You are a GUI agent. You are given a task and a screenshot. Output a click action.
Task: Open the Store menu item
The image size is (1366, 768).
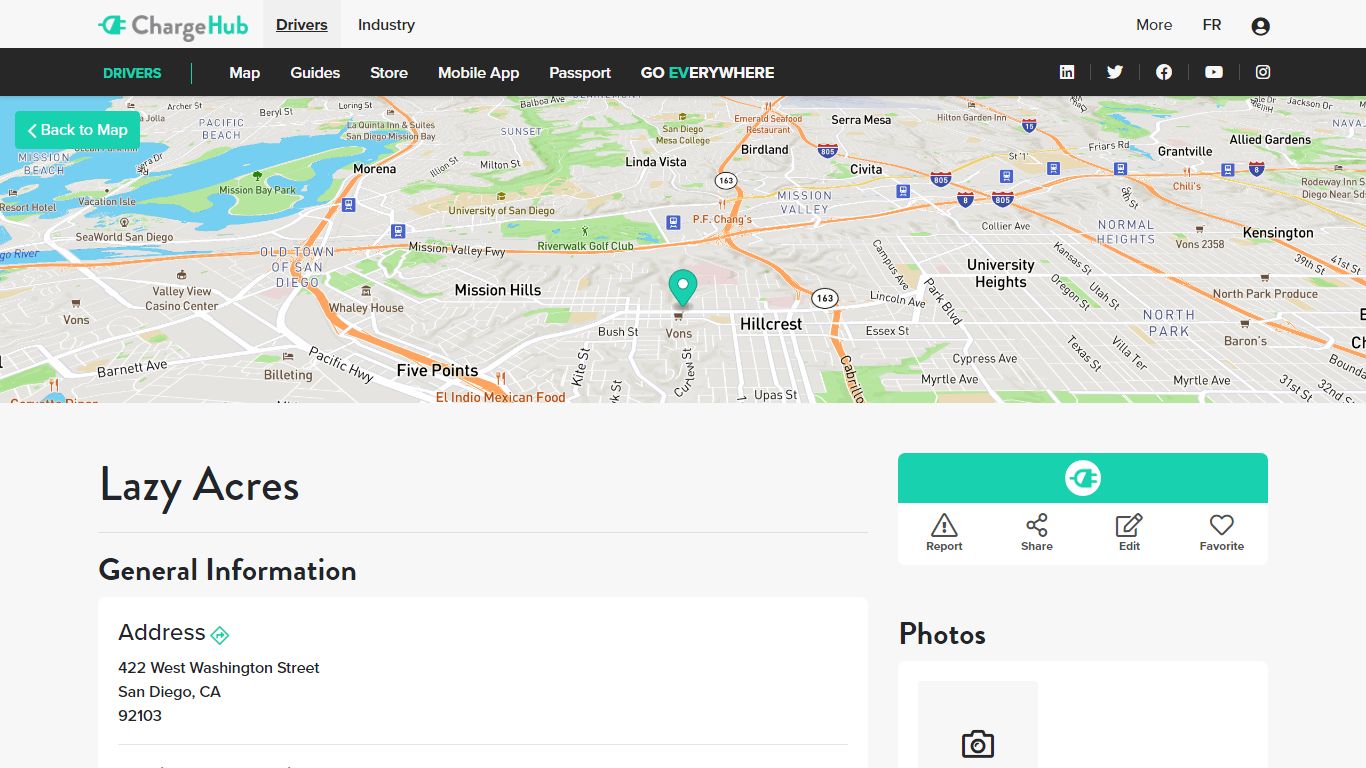pos(389,72)
